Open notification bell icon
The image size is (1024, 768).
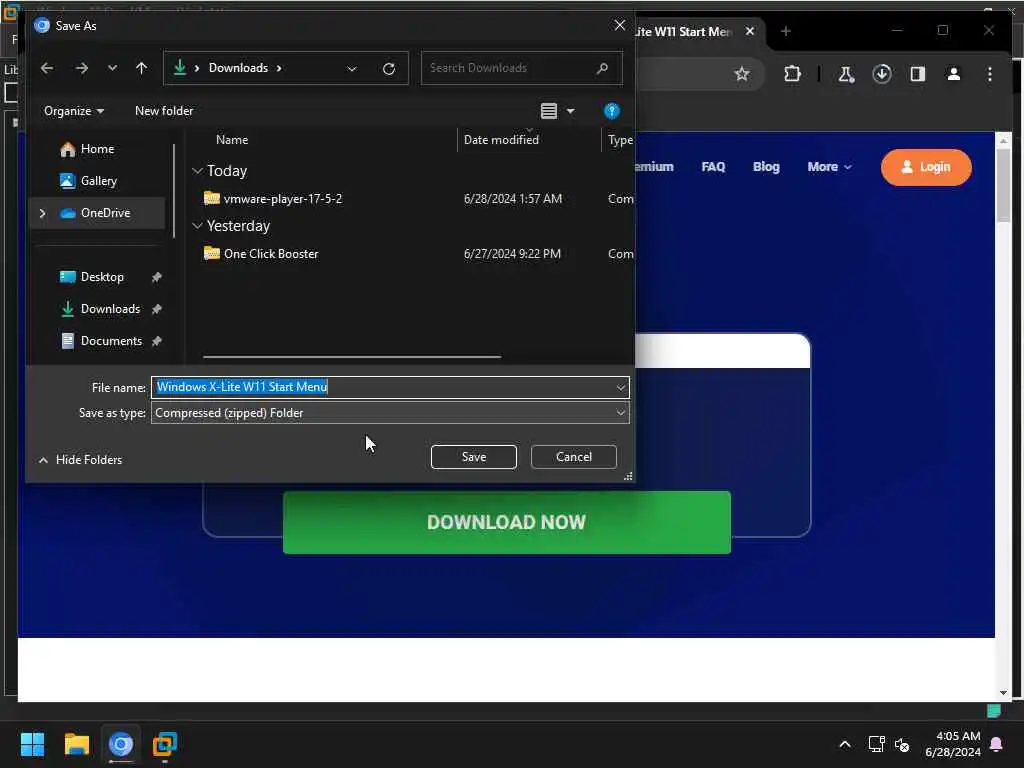click(997, 744)
